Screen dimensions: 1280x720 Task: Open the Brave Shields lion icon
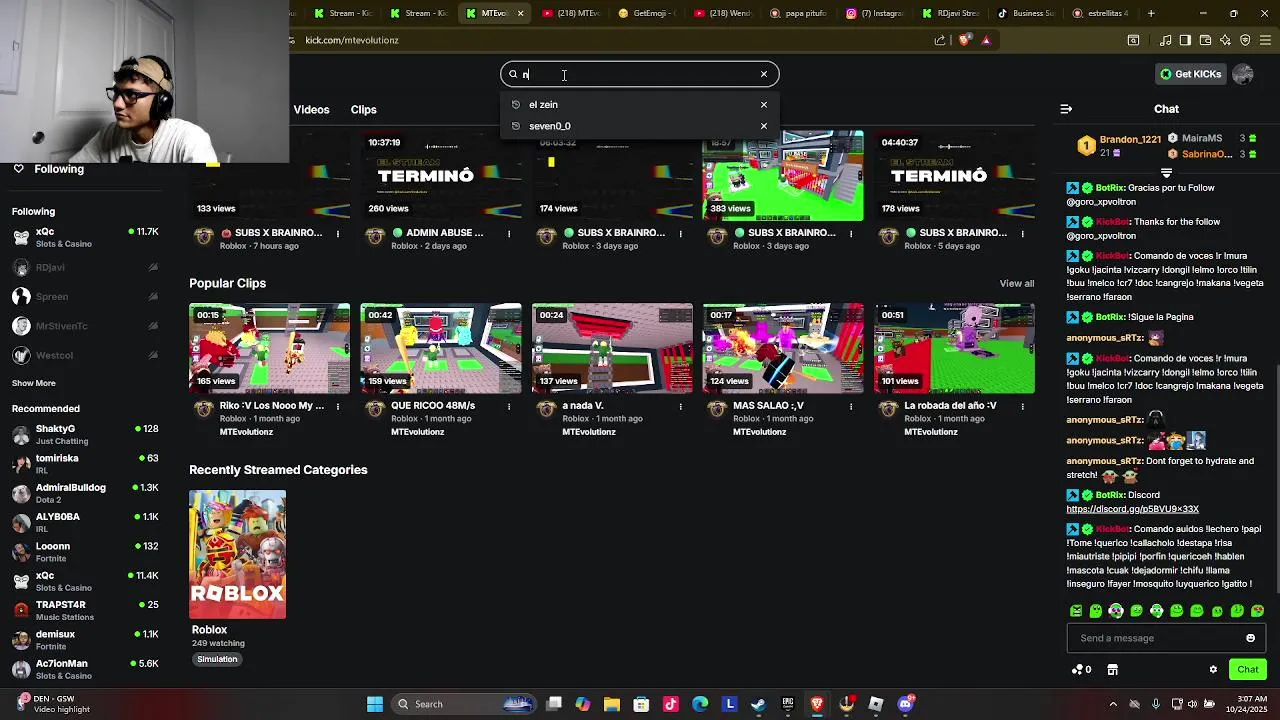[964, 40]
